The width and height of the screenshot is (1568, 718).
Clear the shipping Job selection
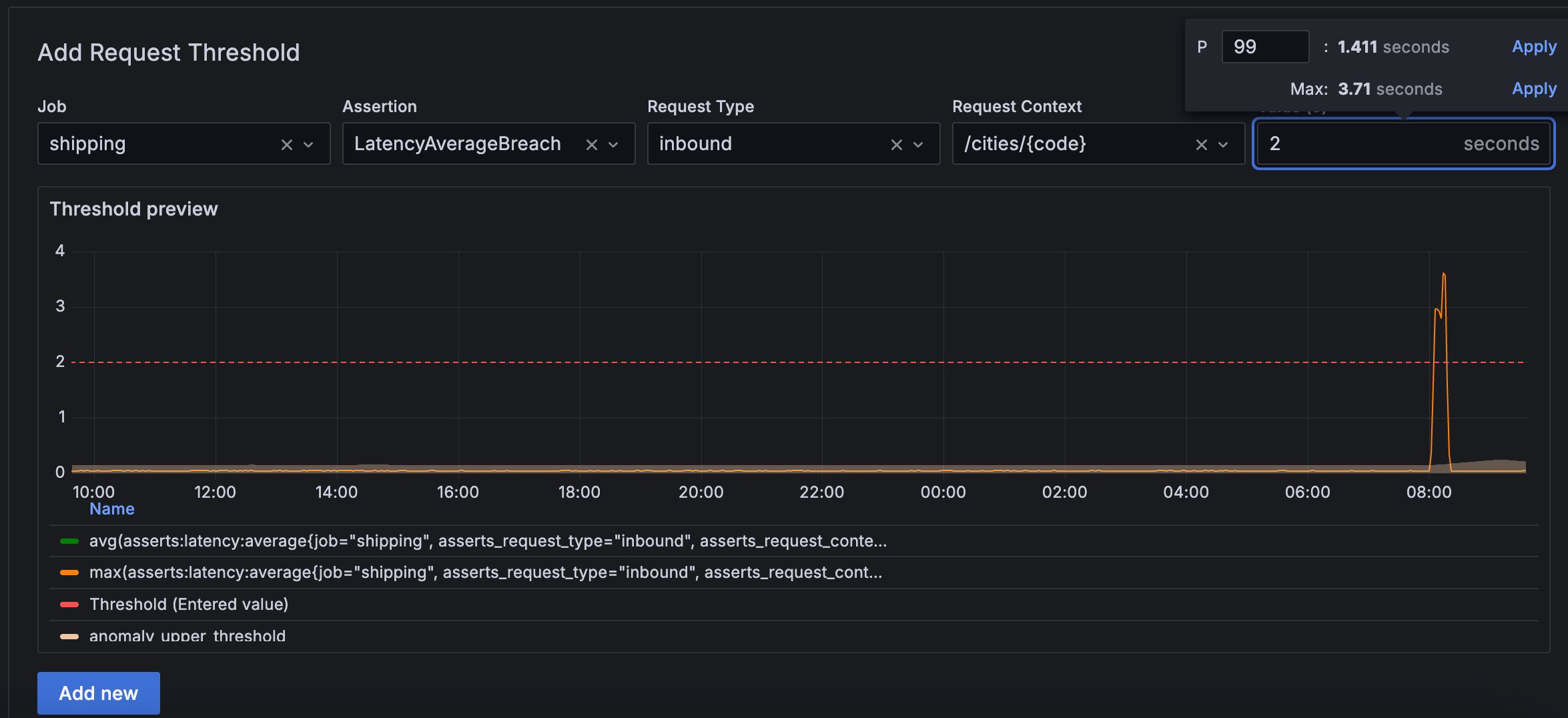pyautogui.click(x=286, y=143)
